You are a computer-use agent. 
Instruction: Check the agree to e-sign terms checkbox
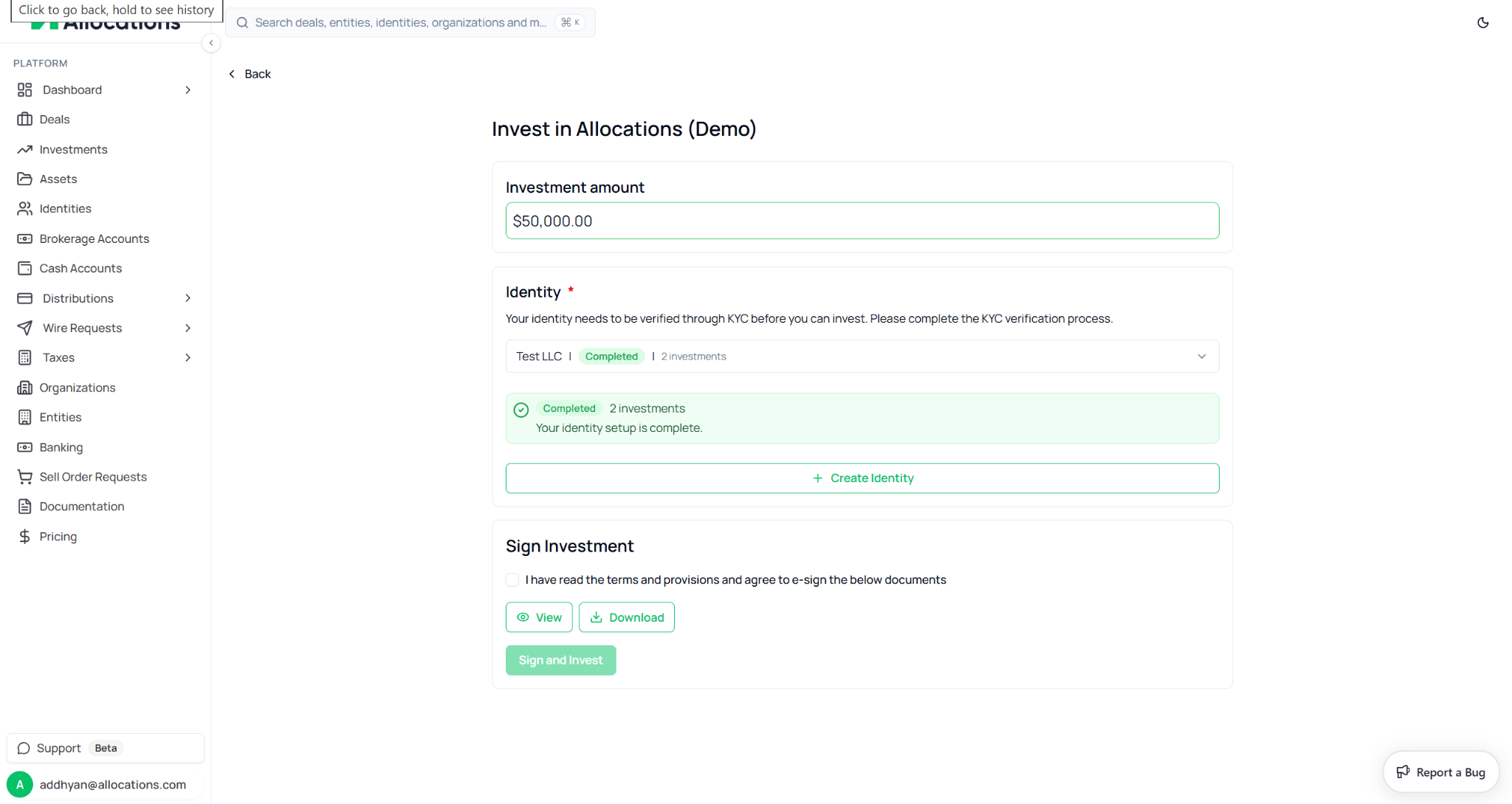click(x=512, y=580)
